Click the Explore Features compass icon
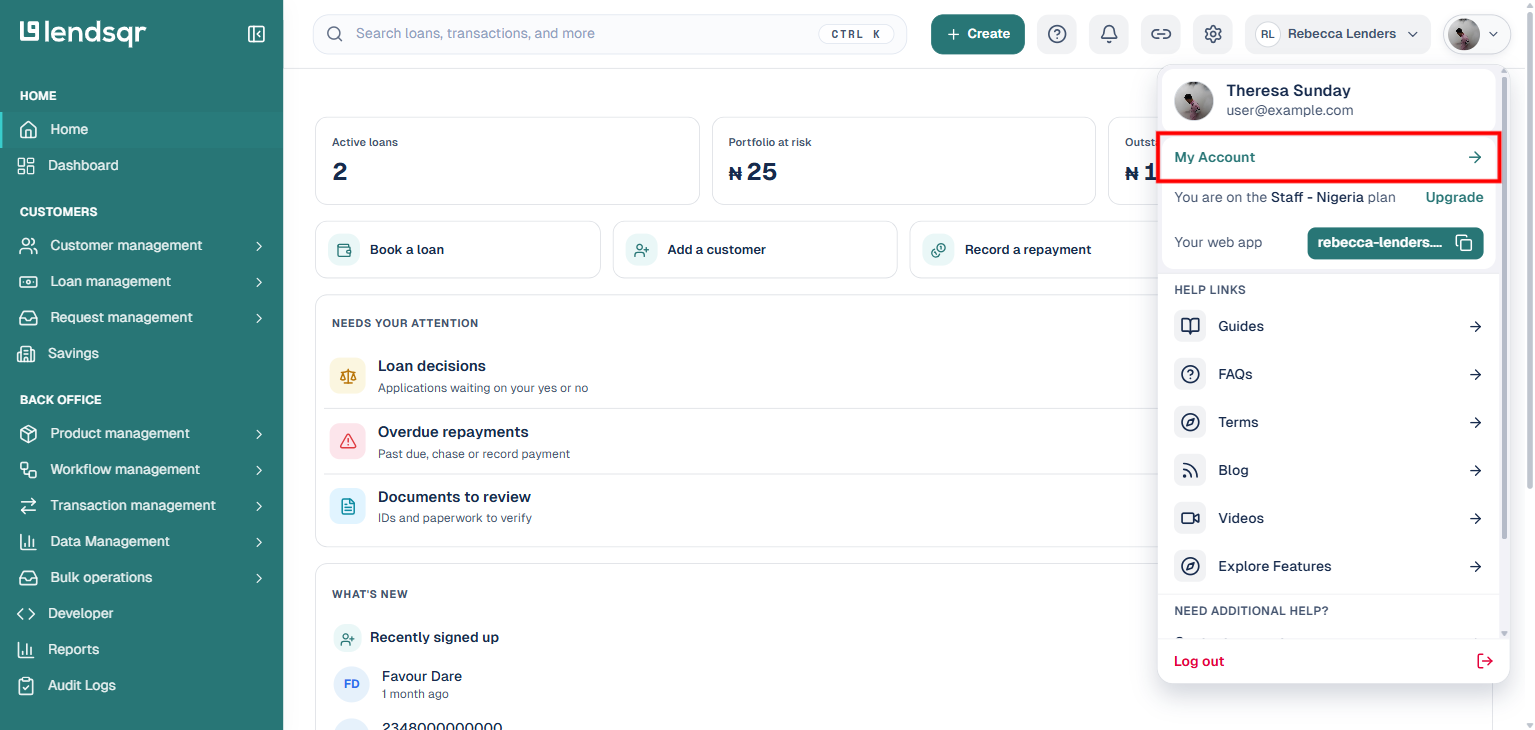The width and height of the screenshot is (1535, 730). [1190, 566]
